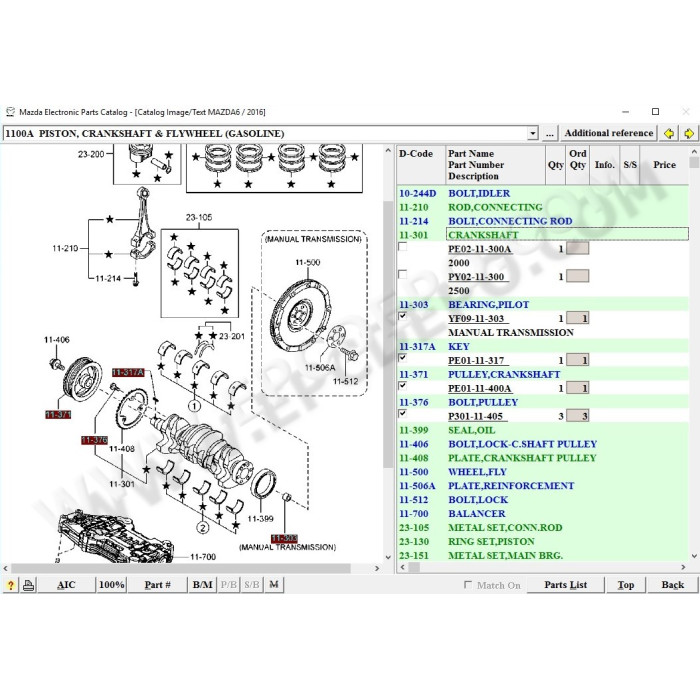Click the yellow left arrow navigation icon
This screenshot has width=700, height=700.
click(x=669, y=133)
